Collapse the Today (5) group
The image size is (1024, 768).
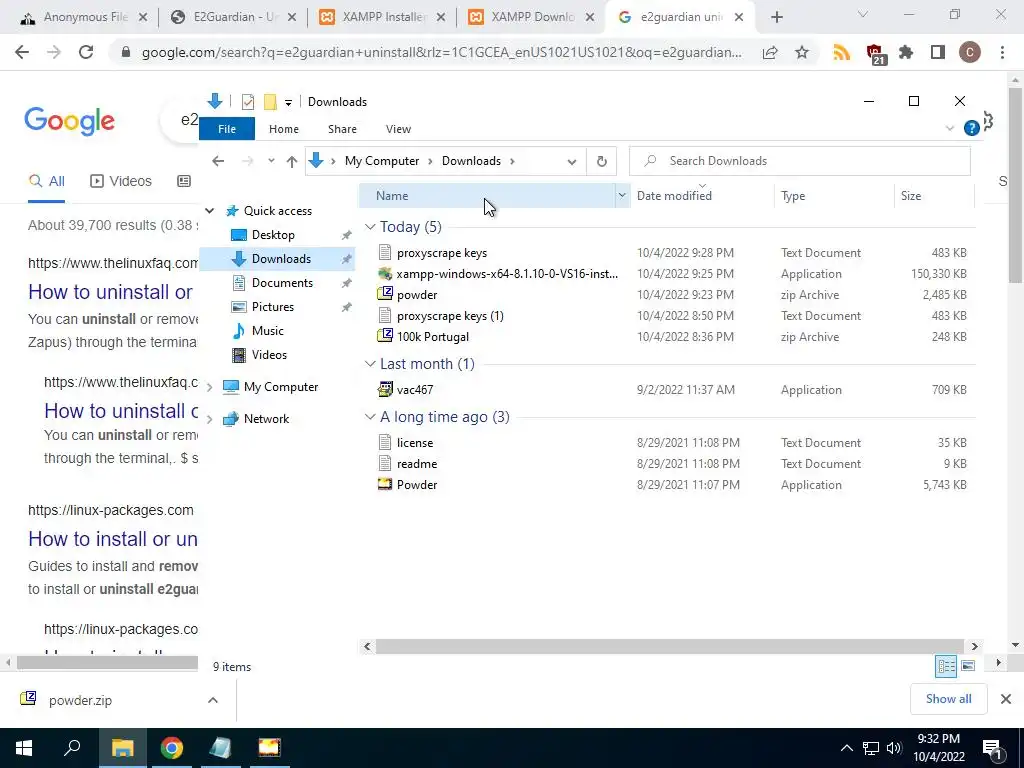tap(370, 227)
